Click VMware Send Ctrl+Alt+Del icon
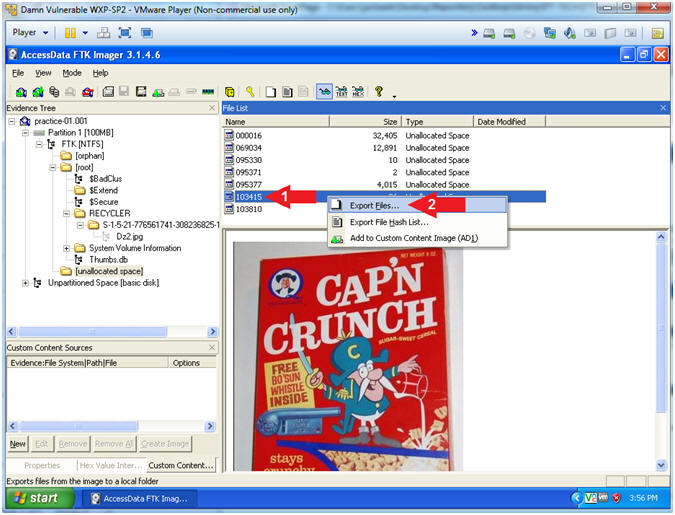Viewport: 675px width, 515px height. pyautogui.click(x=103, y=33)
